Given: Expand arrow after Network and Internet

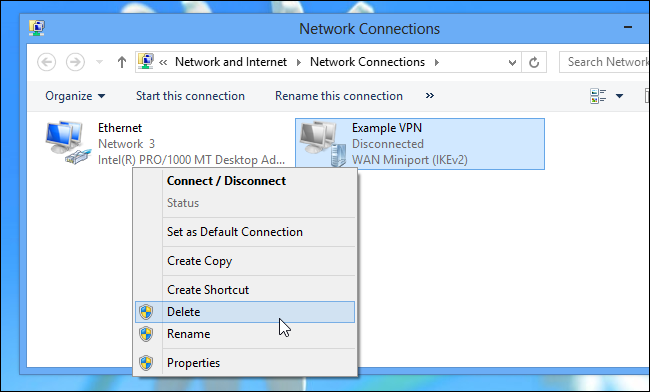Looking at the screenshot, I should pos(298,63).
